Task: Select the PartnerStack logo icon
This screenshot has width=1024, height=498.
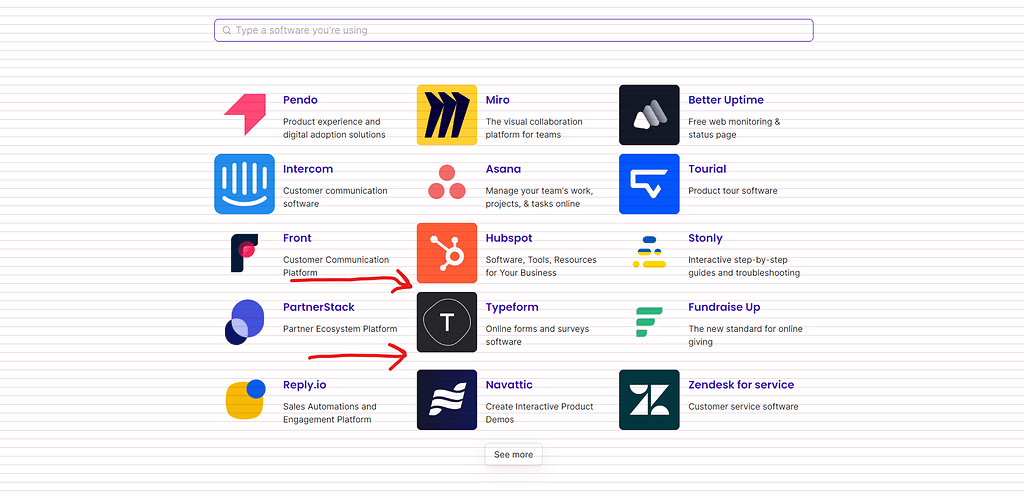Action: pyautogui.click(x=244, y=322)
